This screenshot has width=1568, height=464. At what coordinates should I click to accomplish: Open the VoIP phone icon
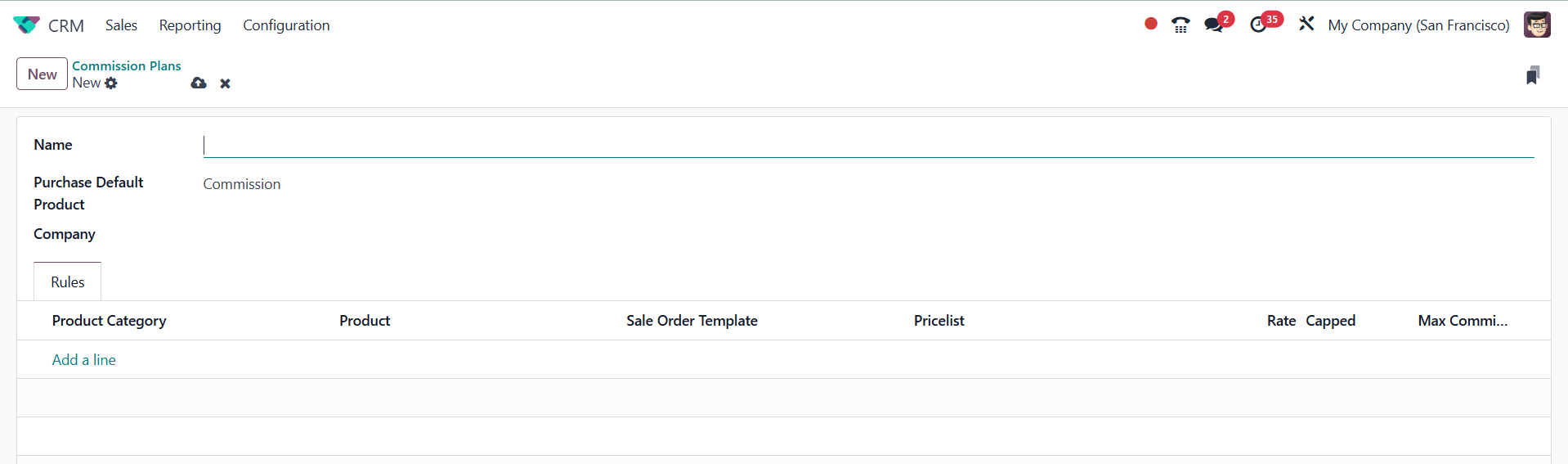coord(1180,25)
